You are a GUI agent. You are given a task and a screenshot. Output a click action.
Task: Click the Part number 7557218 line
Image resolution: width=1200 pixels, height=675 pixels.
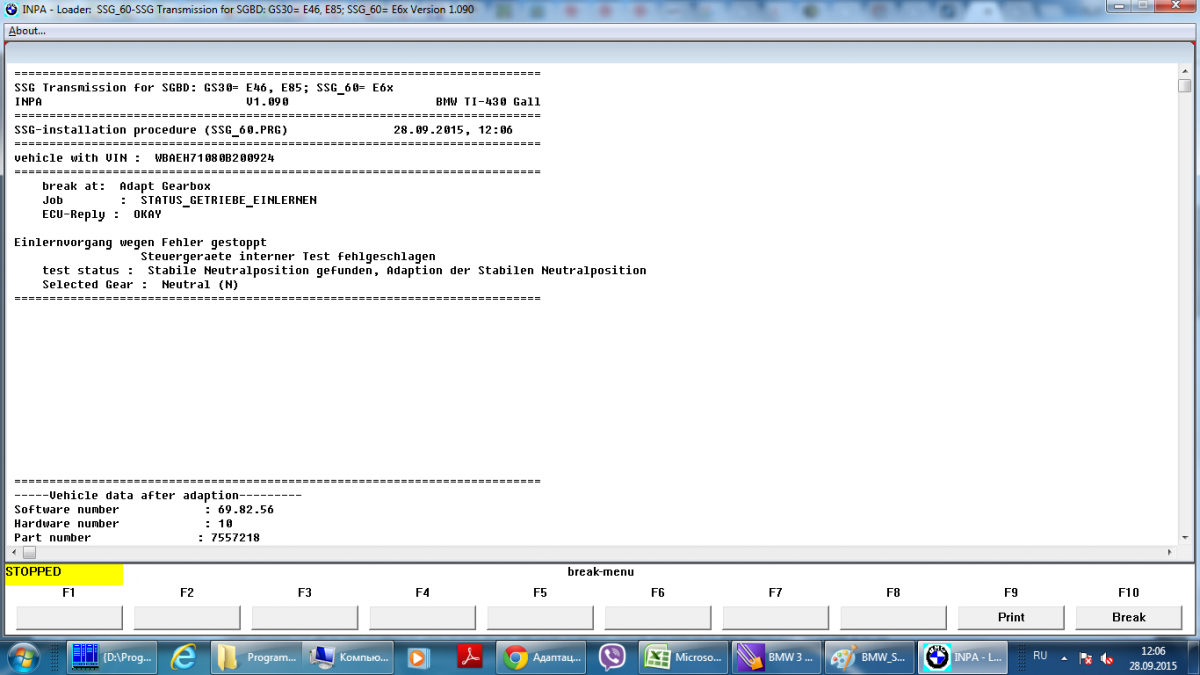tap(137, 537)
